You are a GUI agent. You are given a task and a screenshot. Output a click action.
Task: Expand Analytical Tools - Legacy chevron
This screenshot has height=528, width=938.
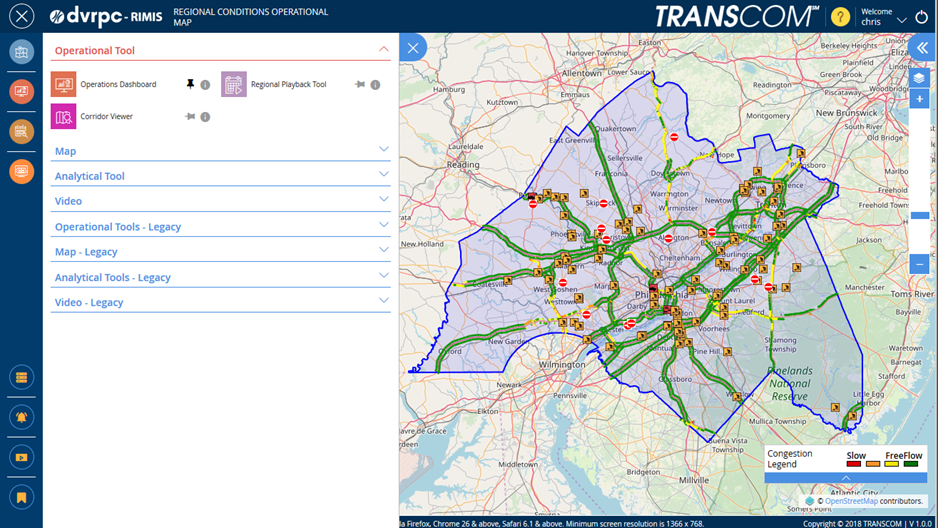click(x=384, y=276)
